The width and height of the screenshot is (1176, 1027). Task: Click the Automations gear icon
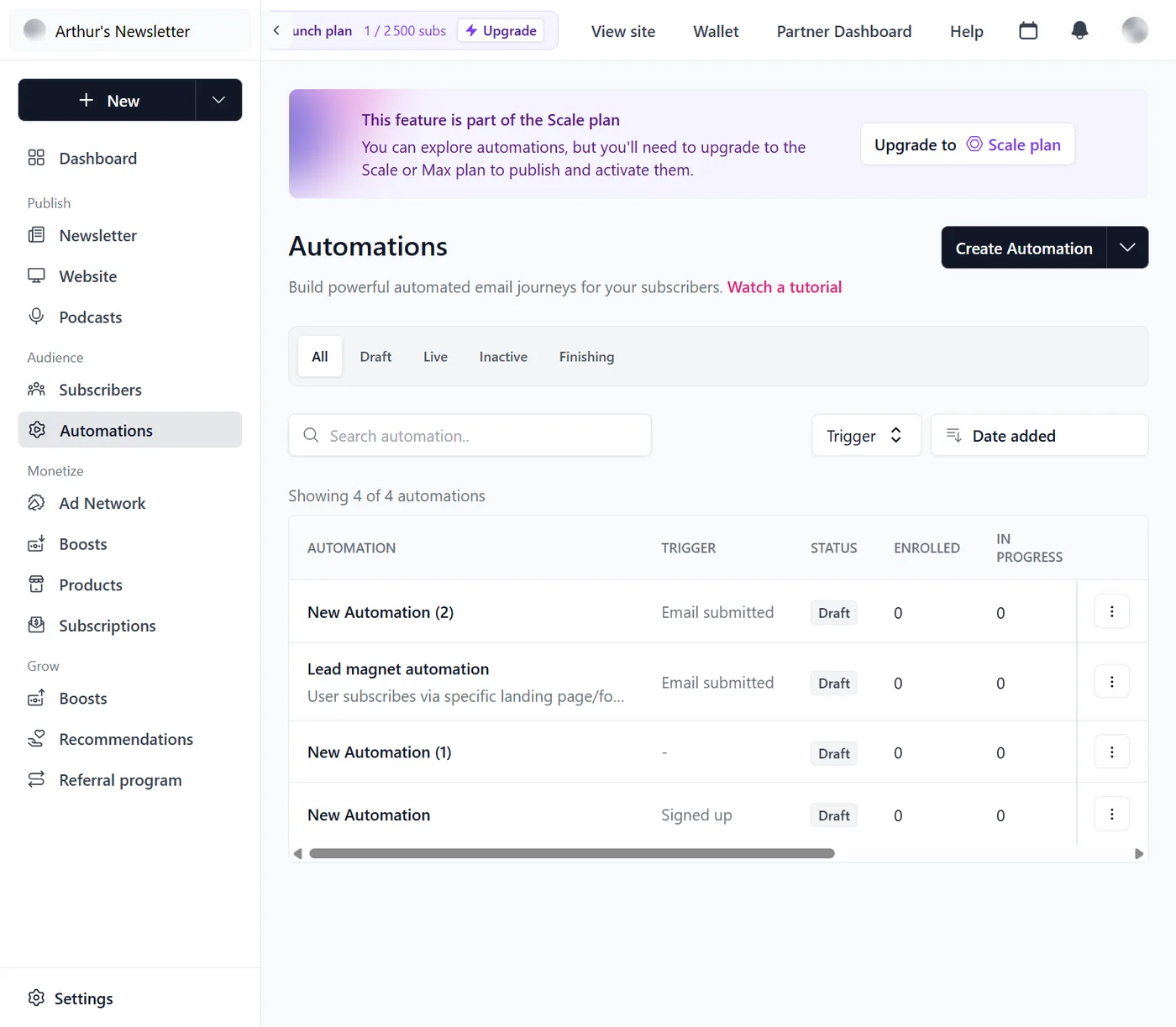click(x=37, y=430)
